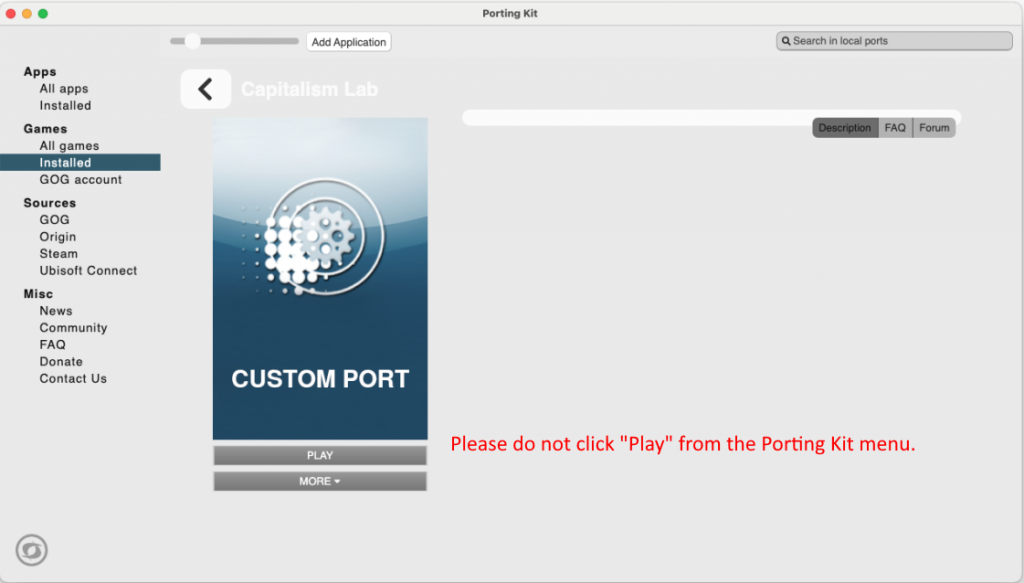Select All games in the sidebar
1024x583 pixels.
click(x=69, y=144)
